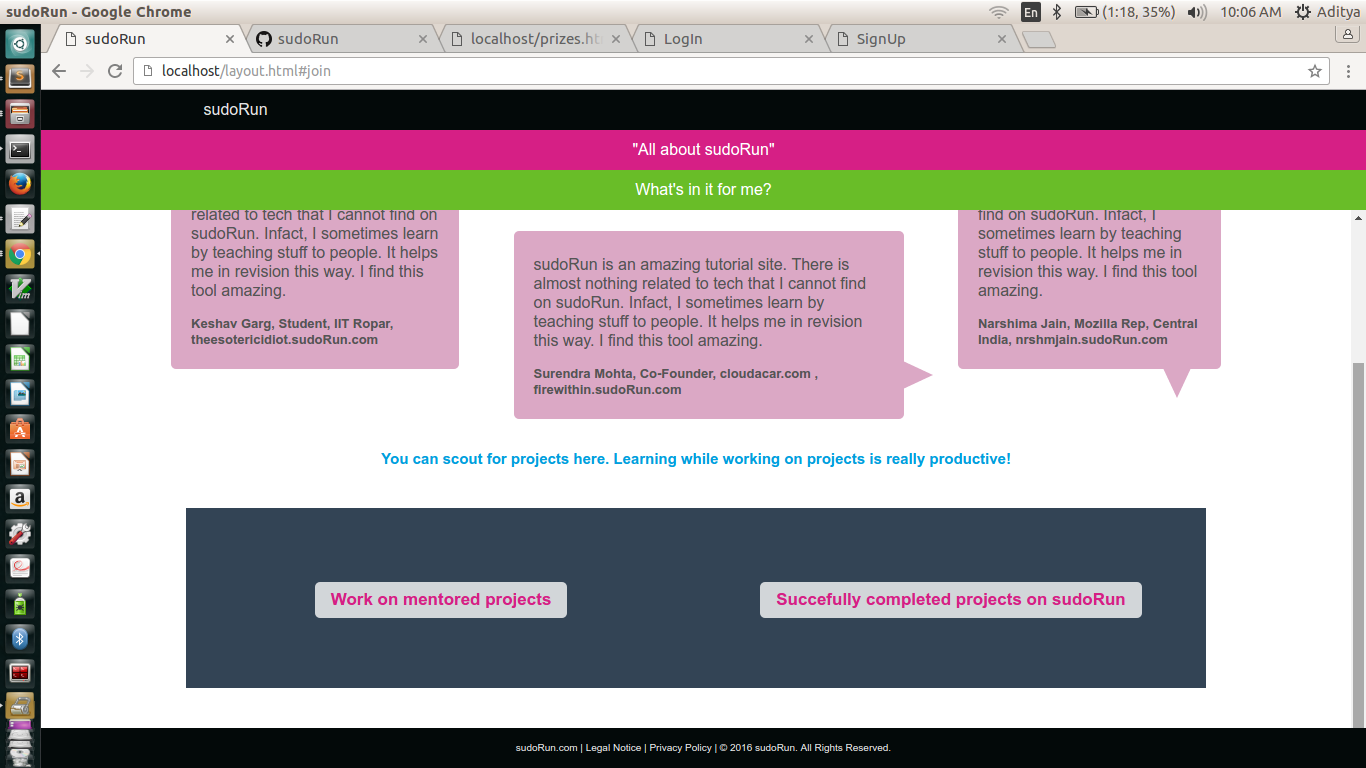
Task: Open WiFi network indicator menu
Action: 999,12
